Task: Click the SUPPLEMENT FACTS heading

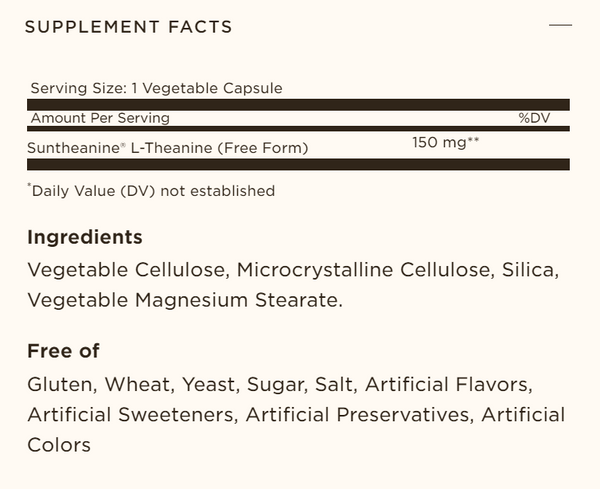Action: [x=129, y=27]
